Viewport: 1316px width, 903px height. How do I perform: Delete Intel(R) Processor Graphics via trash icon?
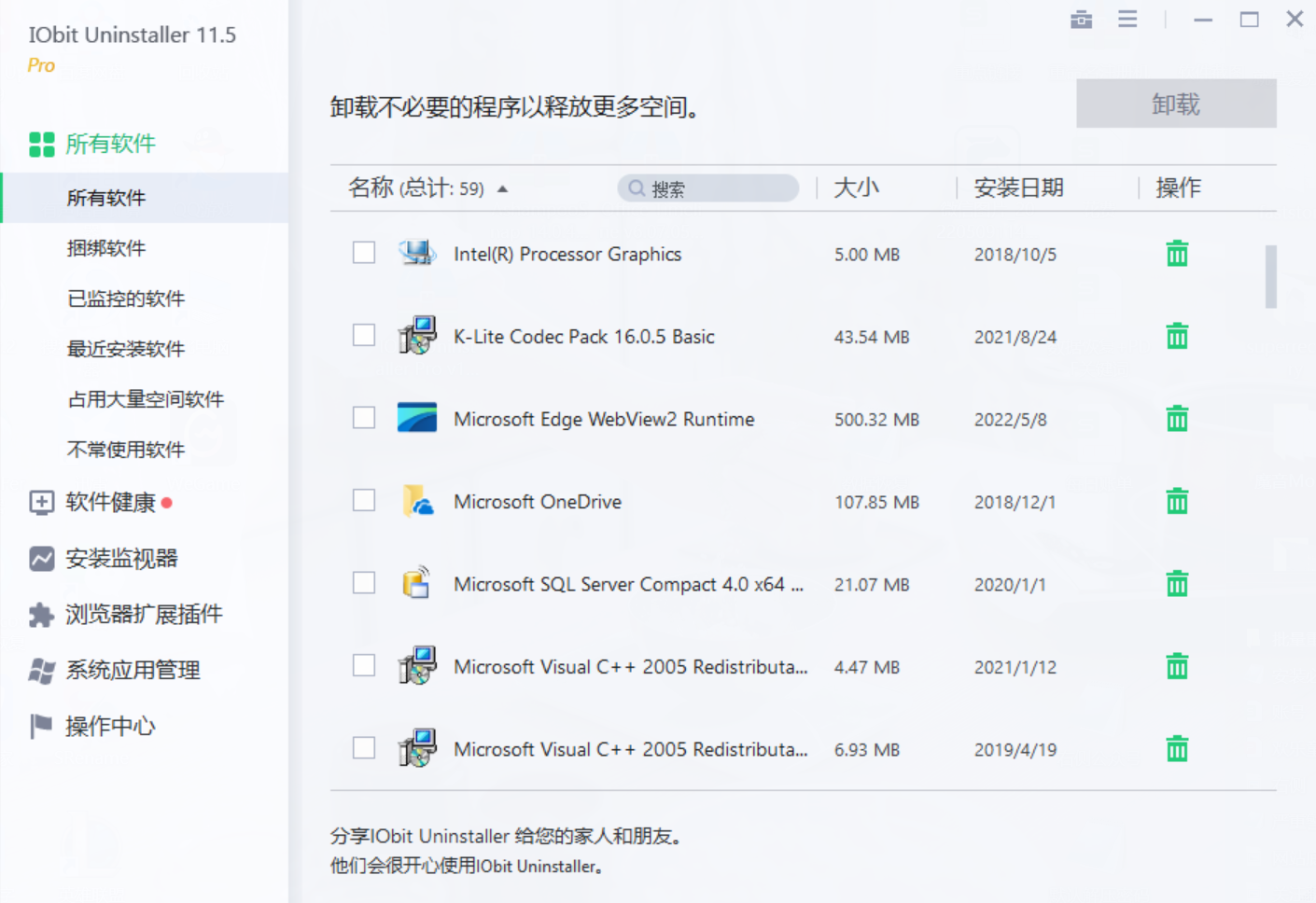coord(1177,254)
